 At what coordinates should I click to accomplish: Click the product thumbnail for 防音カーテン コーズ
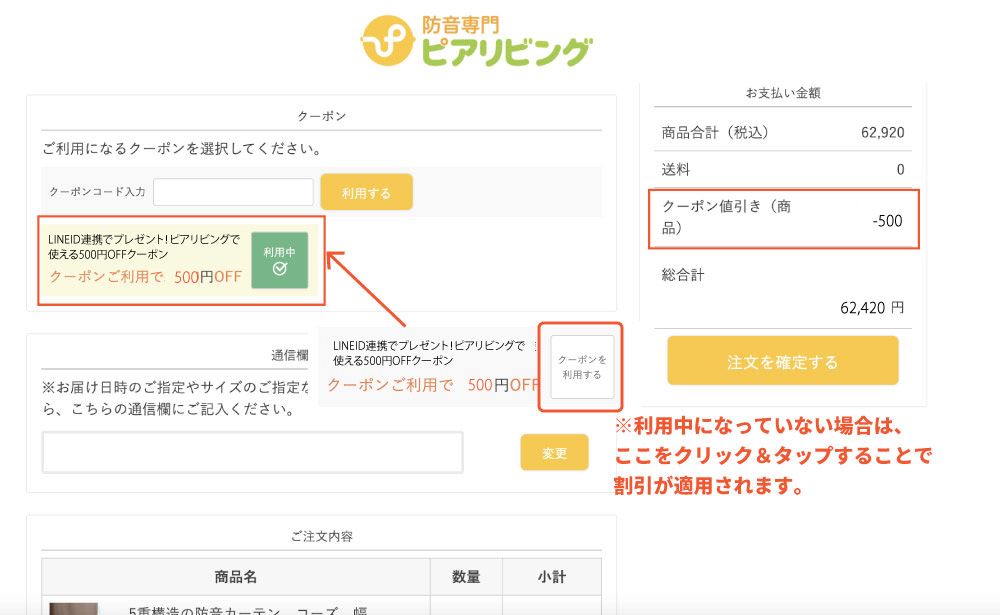(x=72, y=608)
